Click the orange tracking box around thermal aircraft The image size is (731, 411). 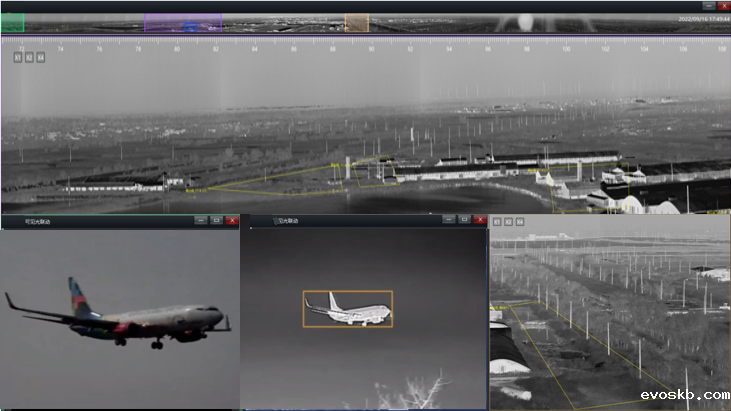coord(348,309)
